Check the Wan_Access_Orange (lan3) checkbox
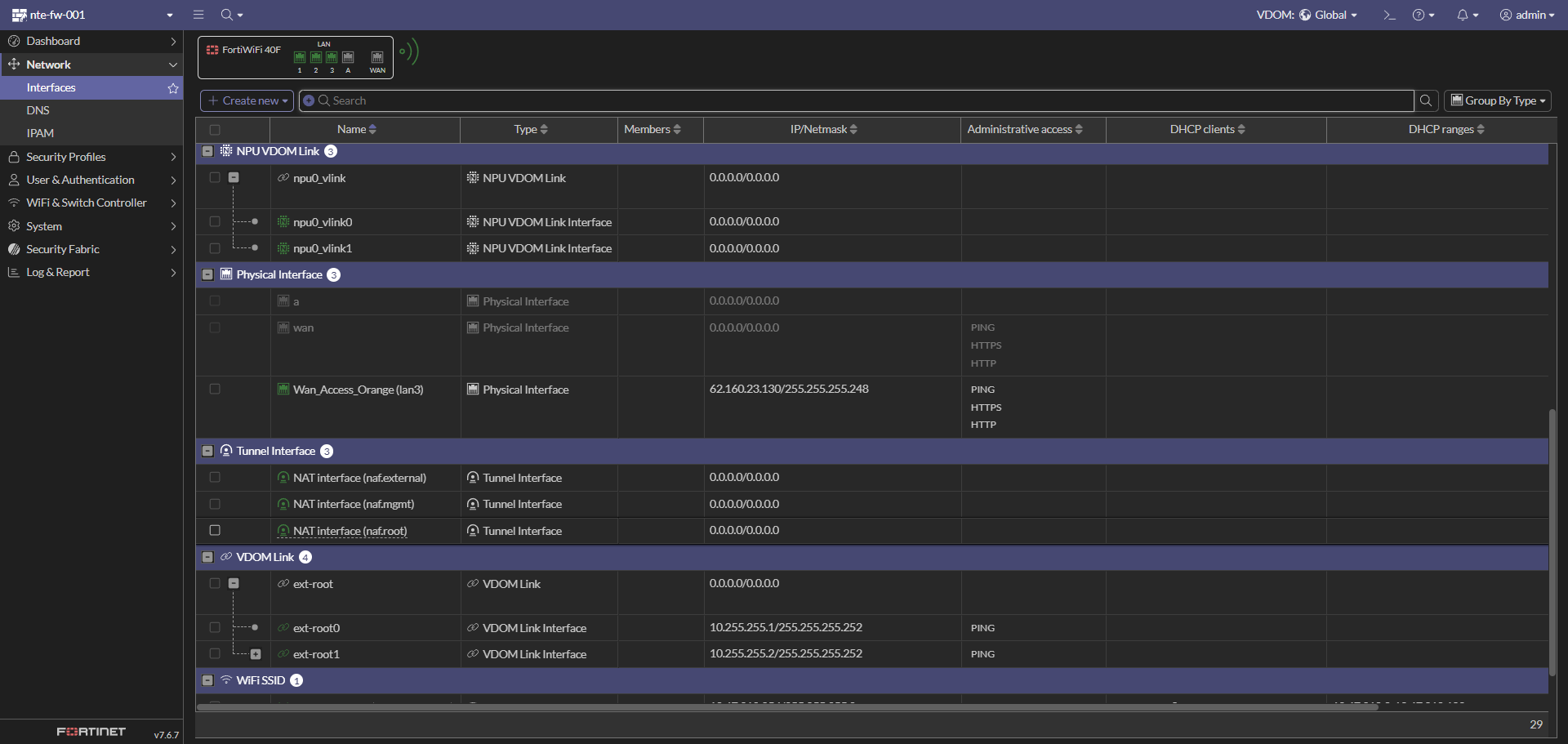1568x744 pixels. click(x=215, y=389)
